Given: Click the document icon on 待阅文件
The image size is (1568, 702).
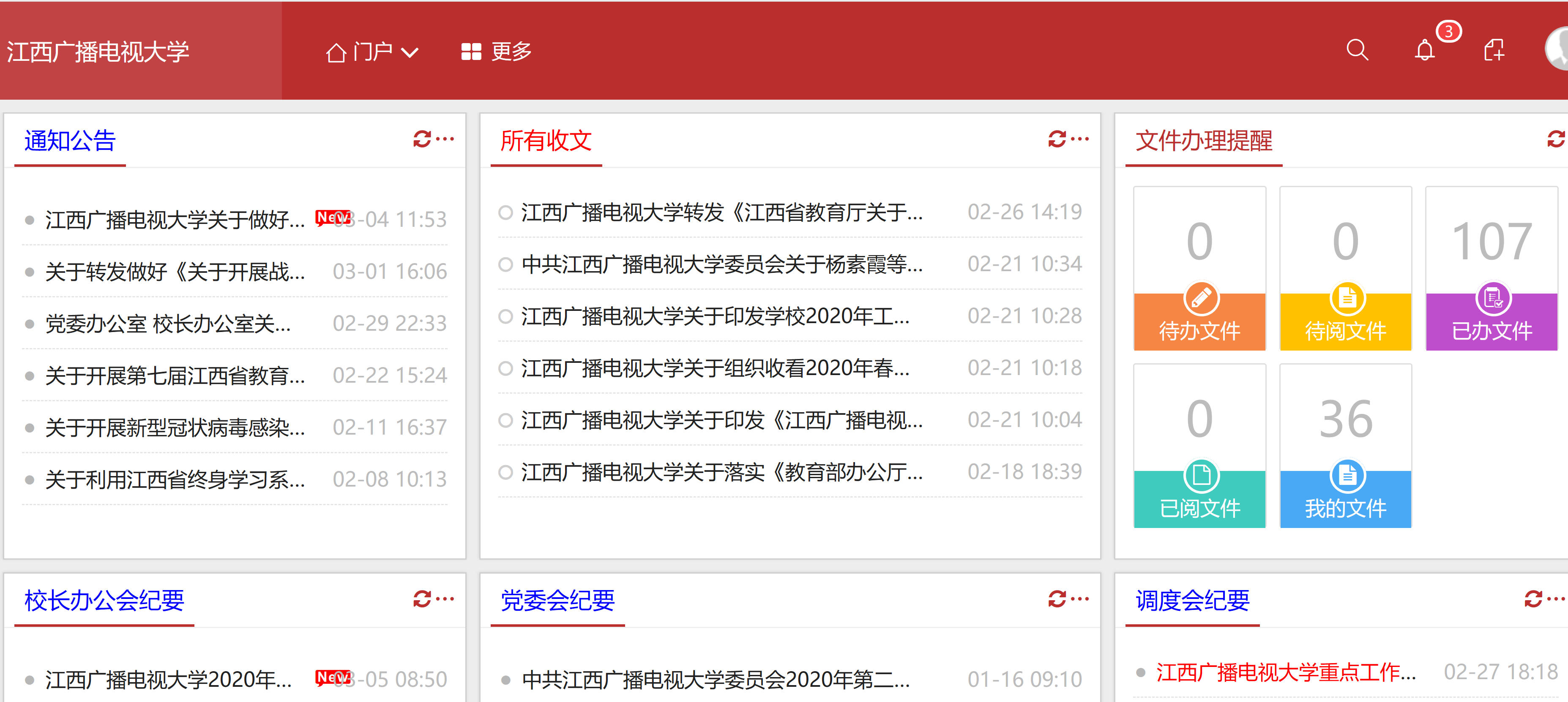Looking at the screenshot, I should [x=1347, y=298].
